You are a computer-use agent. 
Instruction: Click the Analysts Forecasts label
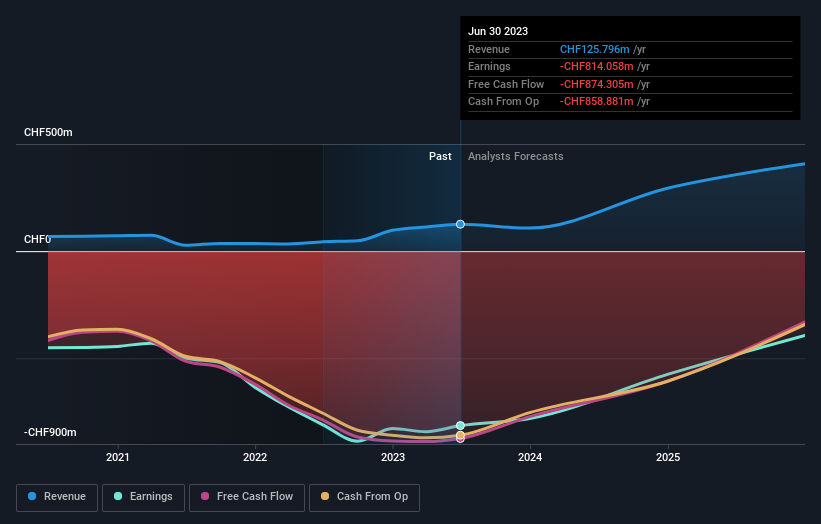(515, 156)
